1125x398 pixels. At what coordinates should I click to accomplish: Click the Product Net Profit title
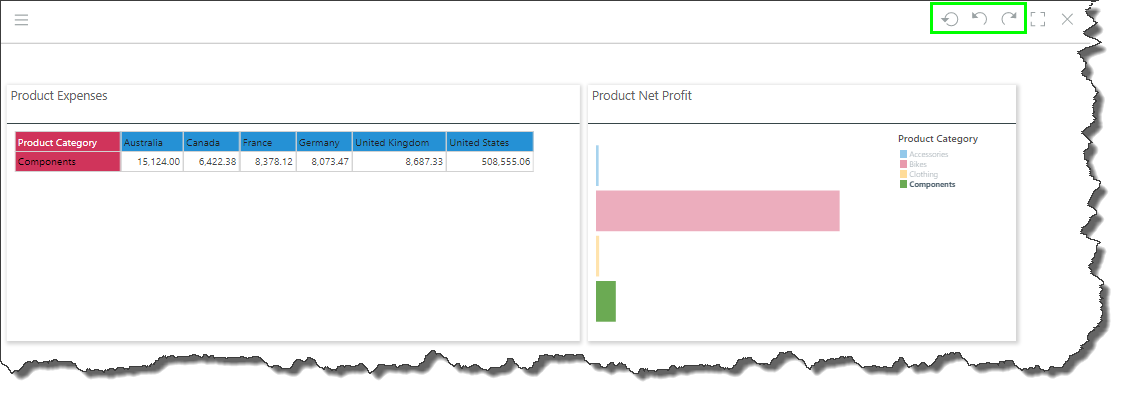641,95
